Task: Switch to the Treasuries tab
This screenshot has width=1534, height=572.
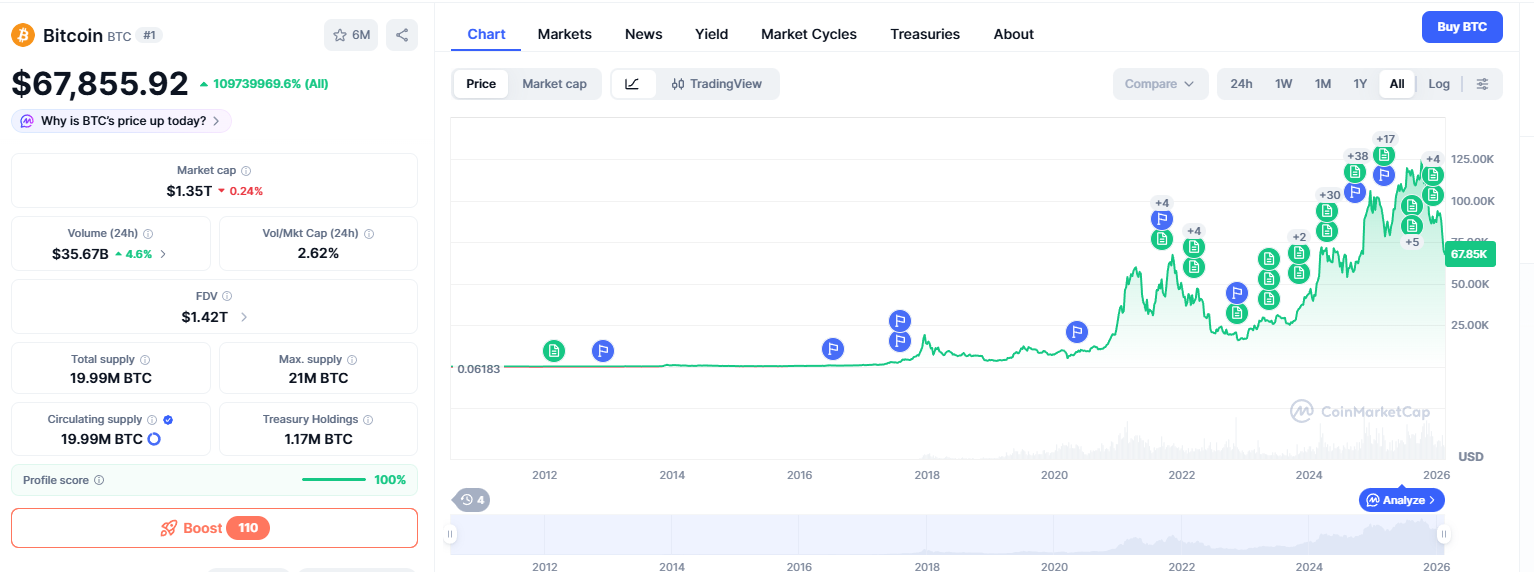Action: (x=924, y=34)
